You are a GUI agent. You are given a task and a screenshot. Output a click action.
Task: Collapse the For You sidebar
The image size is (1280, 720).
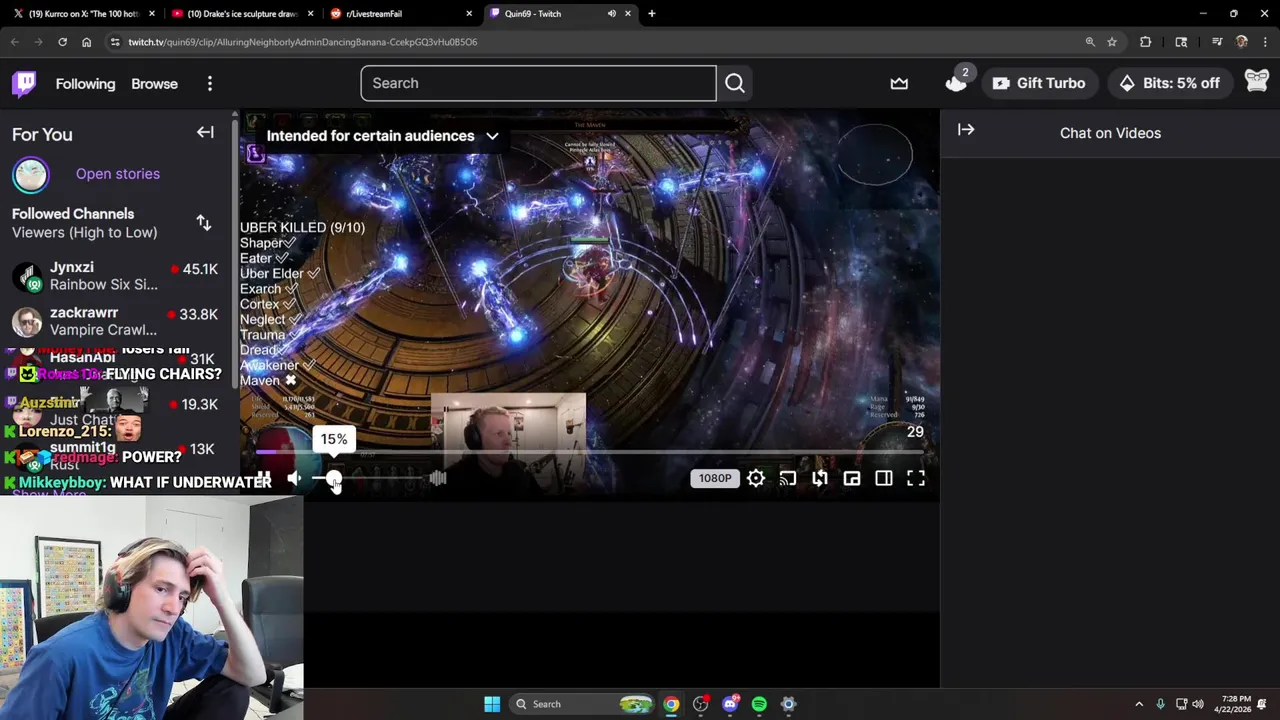pyautogui.click(x=205, y=132)
